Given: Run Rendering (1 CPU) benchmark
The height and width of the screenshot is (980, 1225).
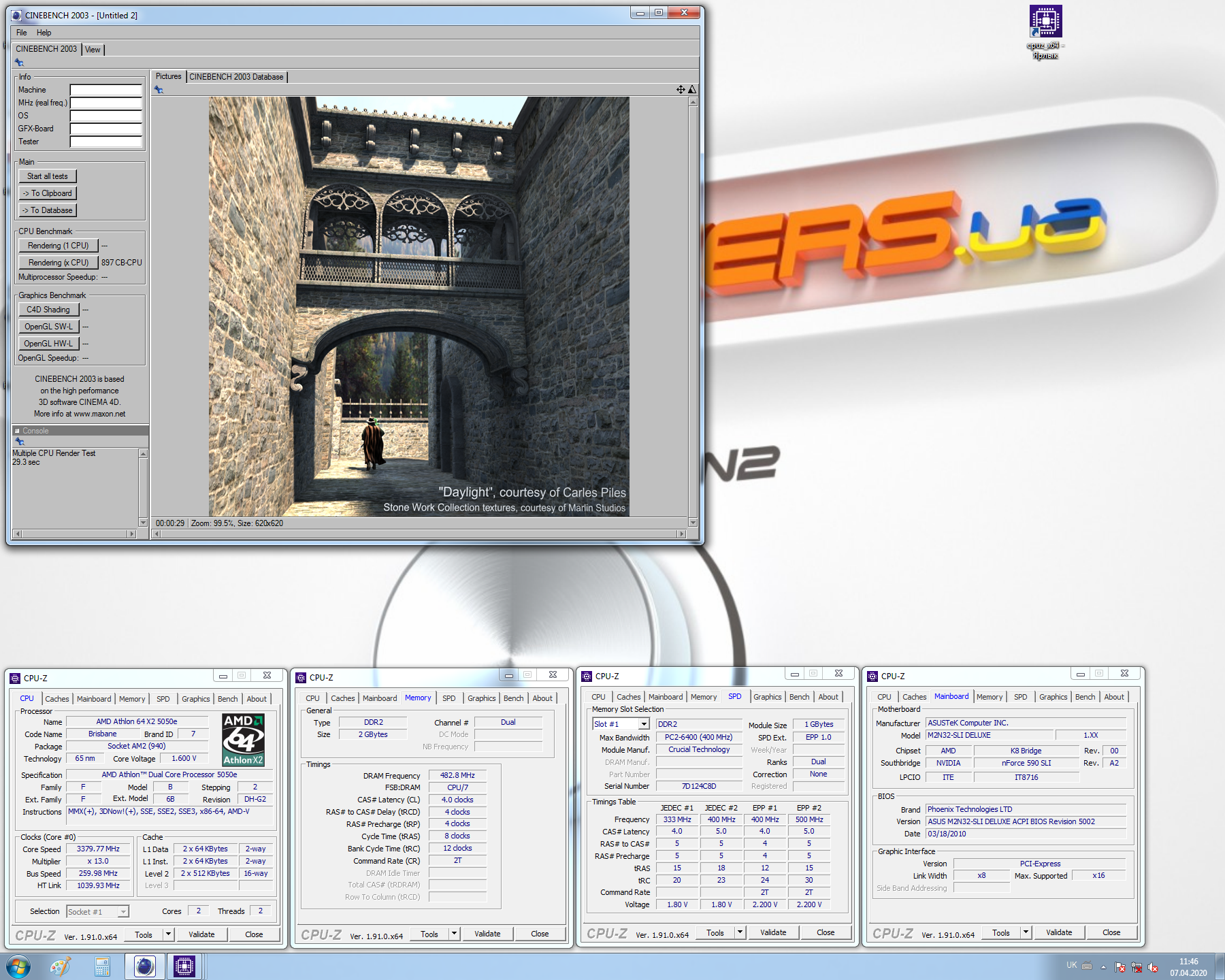Looking at the screenshot, I should [x=59, y=246].
